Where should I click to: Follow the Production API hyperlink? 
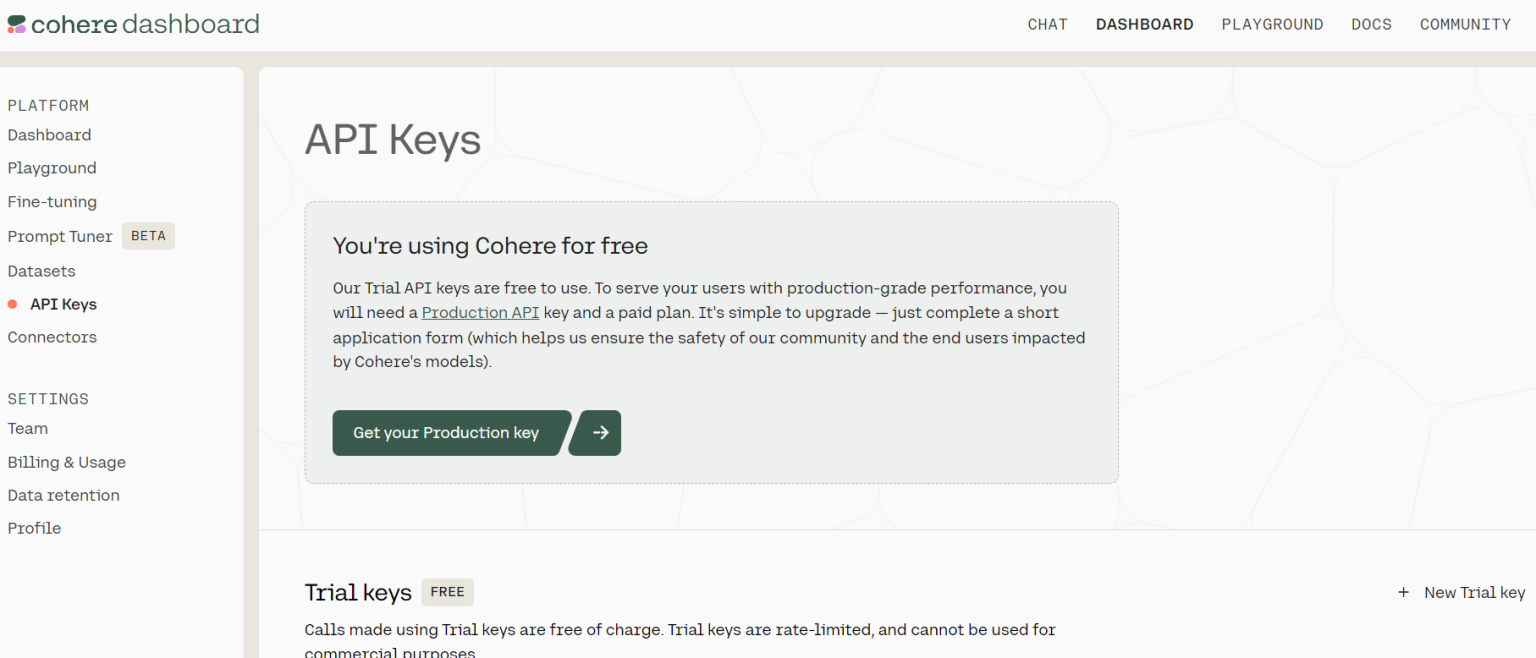pos(480,313)
